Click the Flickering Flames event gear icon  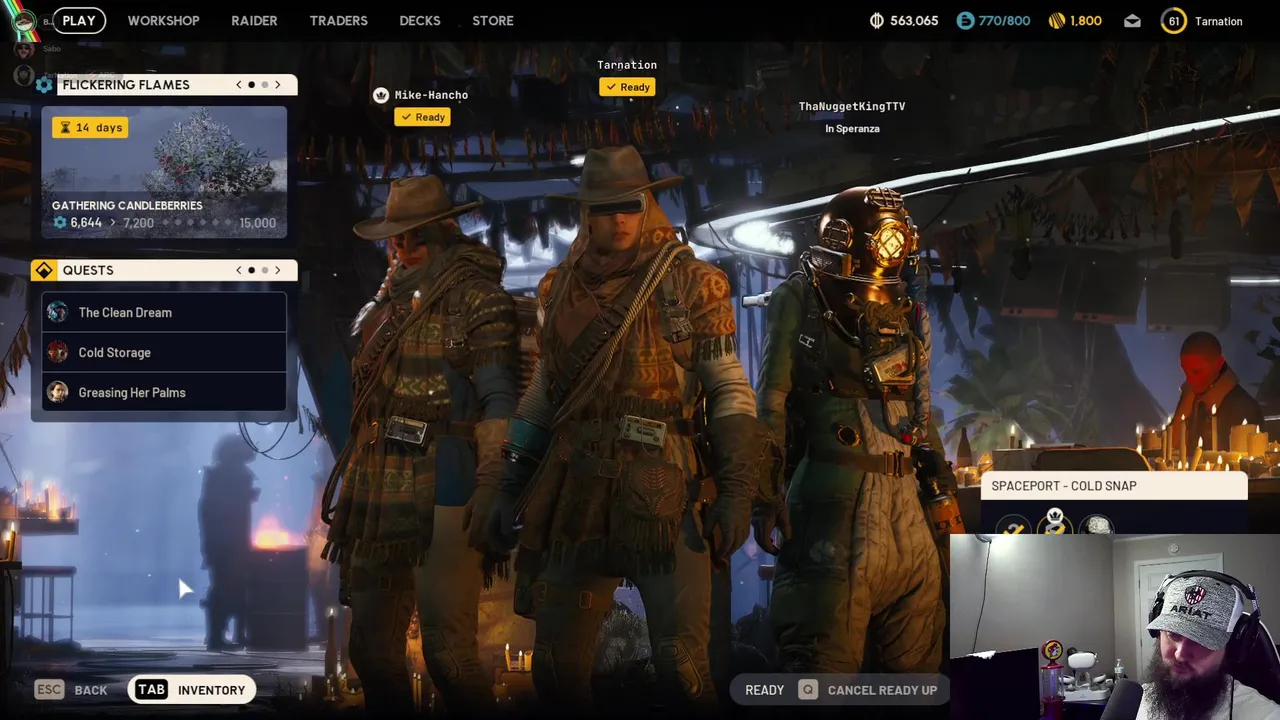pos(44,85)
